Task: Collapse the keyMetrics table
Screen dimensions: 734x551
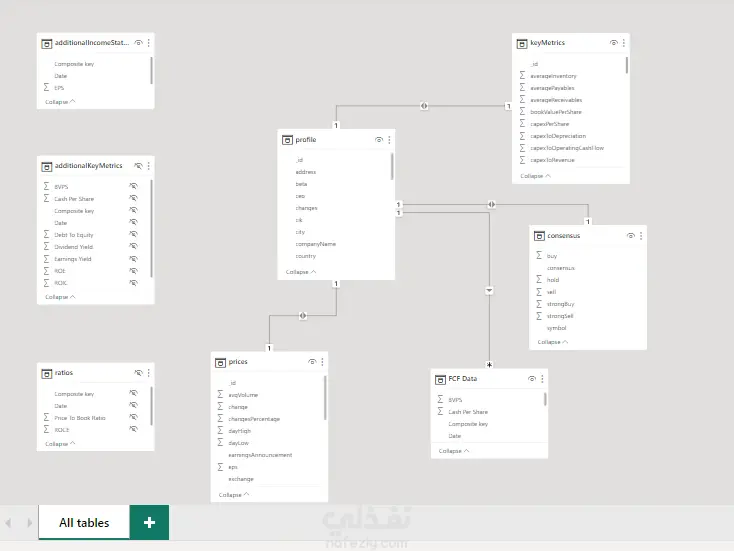Action: tap(536, 176)
